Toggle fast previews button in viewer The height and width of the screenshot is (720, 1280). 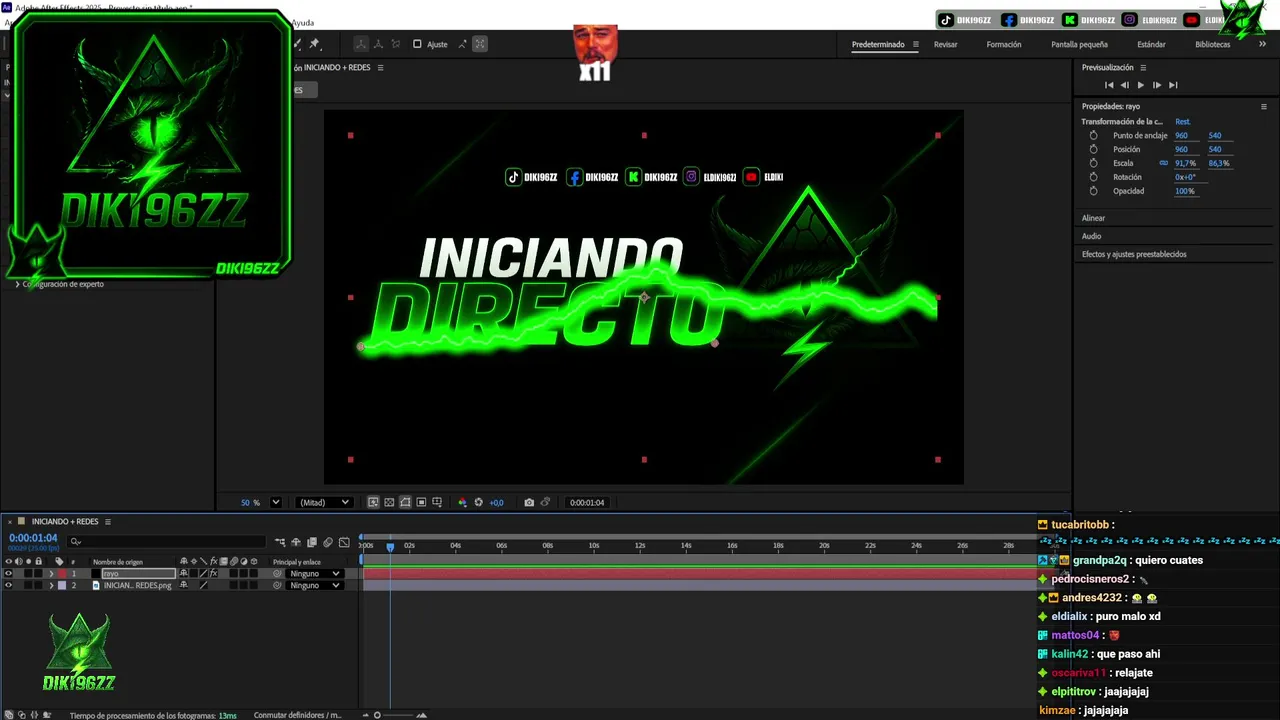tap(373, 502)
